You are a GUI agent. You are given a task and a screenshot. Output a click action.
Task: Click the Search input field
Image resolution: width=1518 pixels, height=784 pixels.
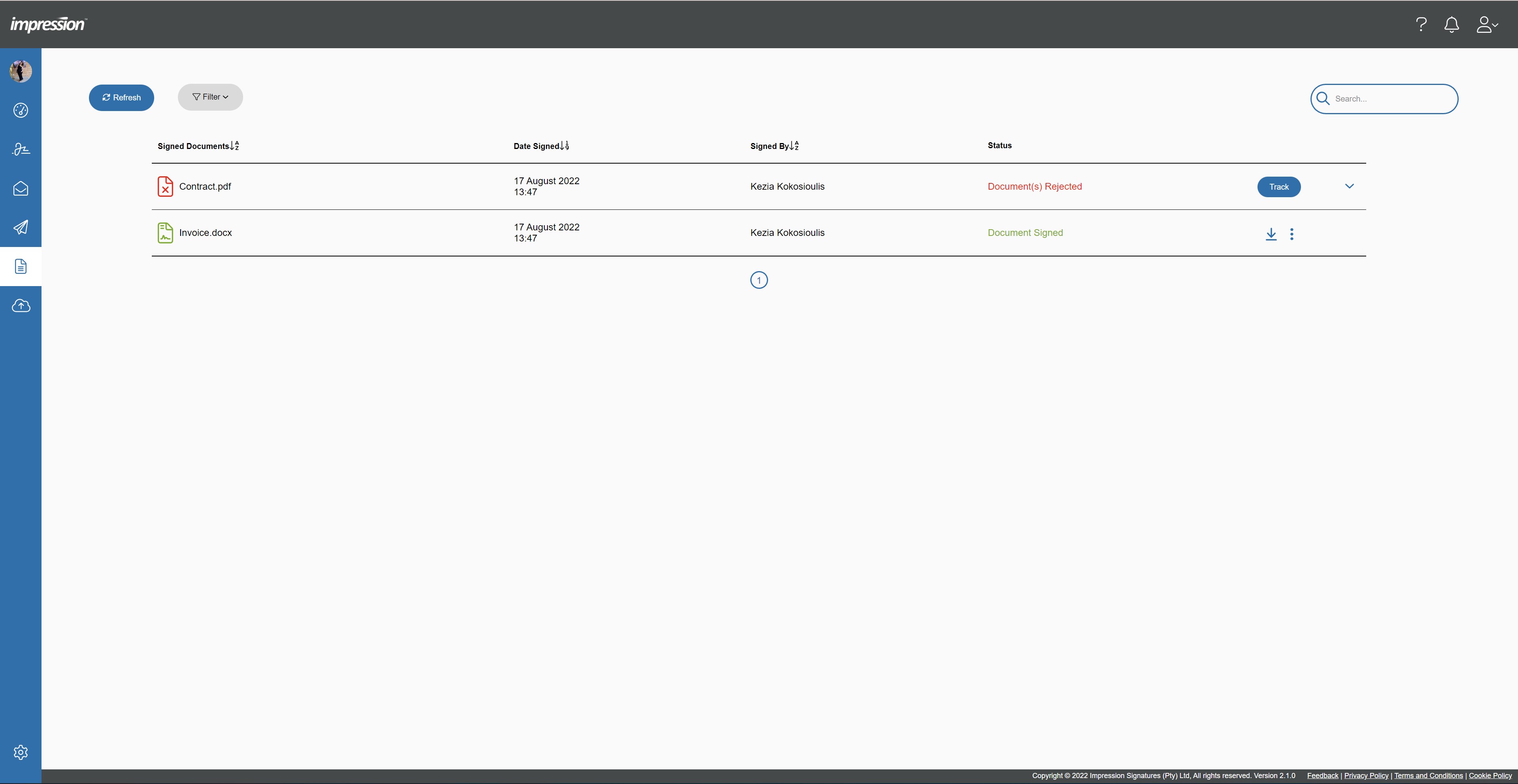pyautogui.click(x=1391, y=99)
